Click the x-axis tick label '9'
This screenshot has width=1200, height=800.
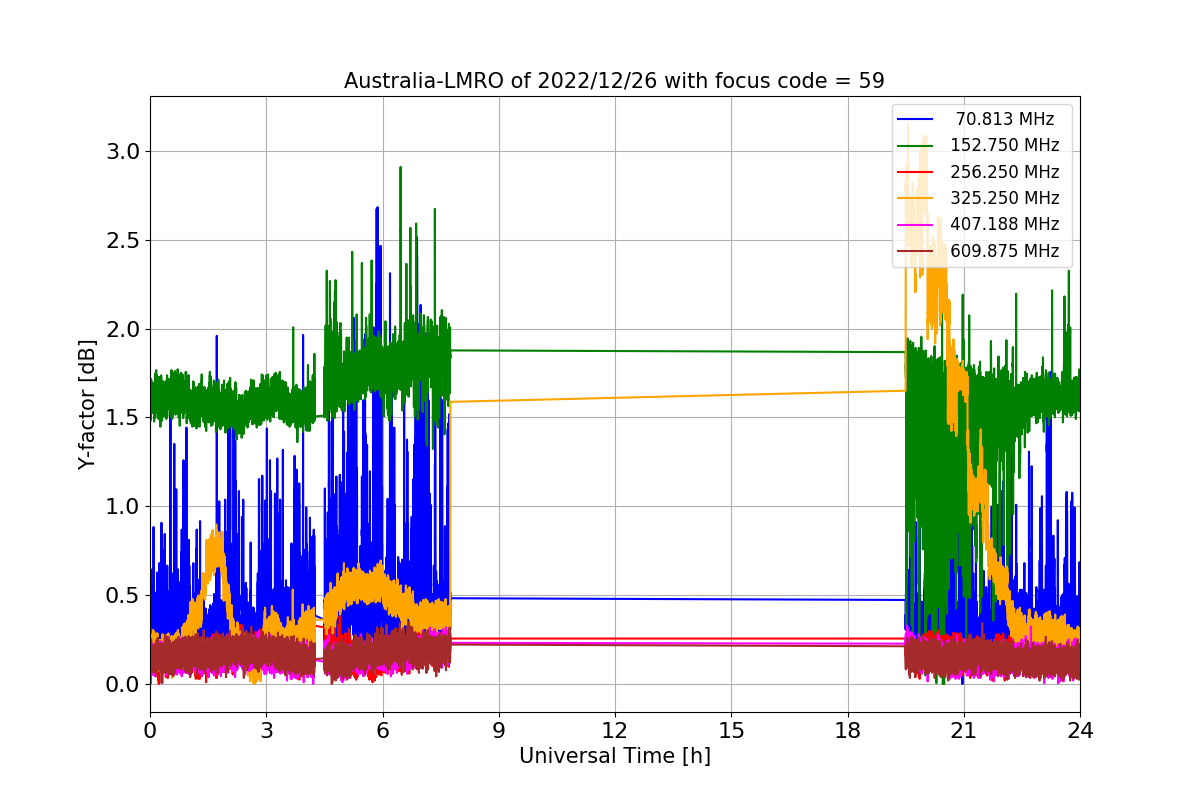click(498, 730)
